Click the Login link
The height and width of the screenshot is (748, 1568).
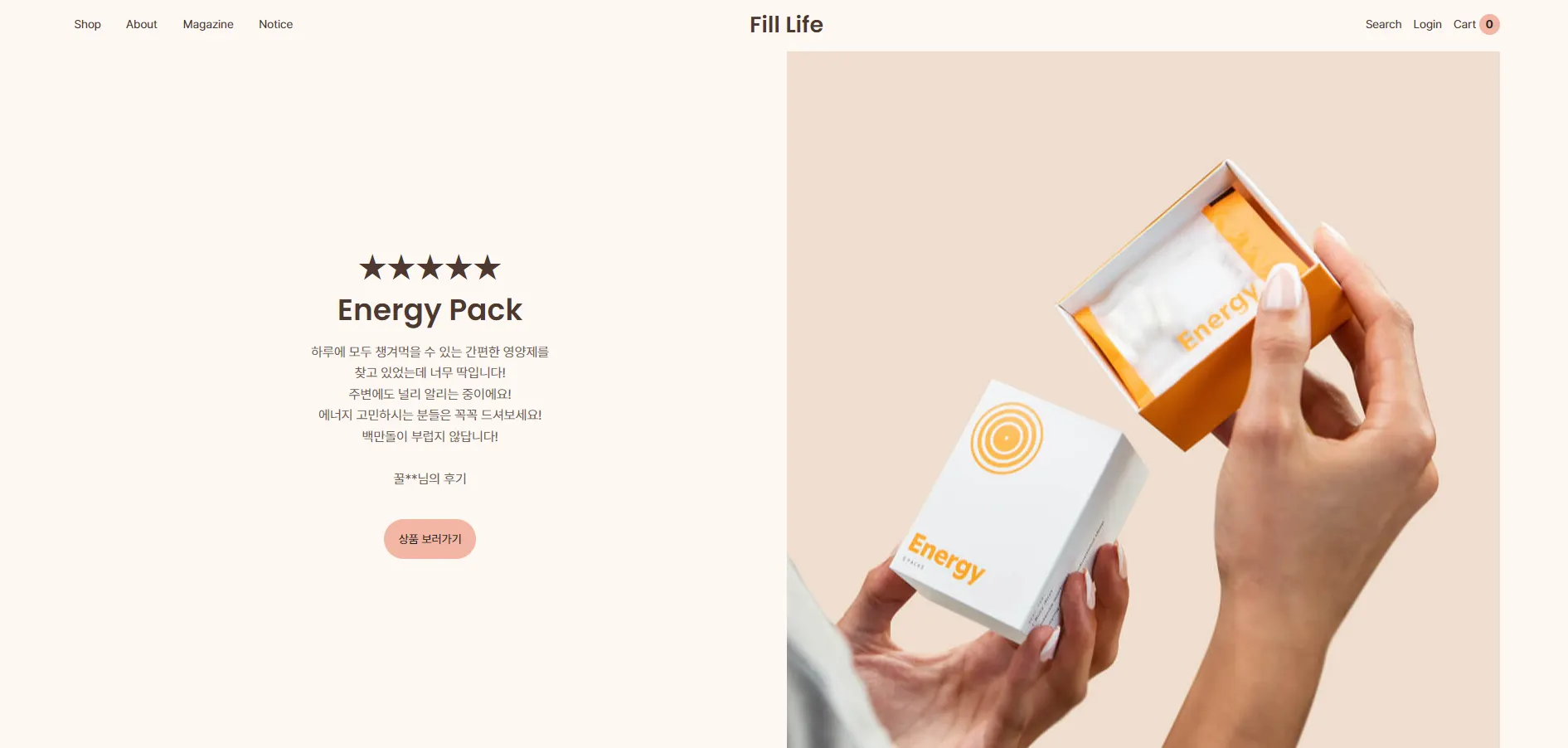tap(1427, 24)
